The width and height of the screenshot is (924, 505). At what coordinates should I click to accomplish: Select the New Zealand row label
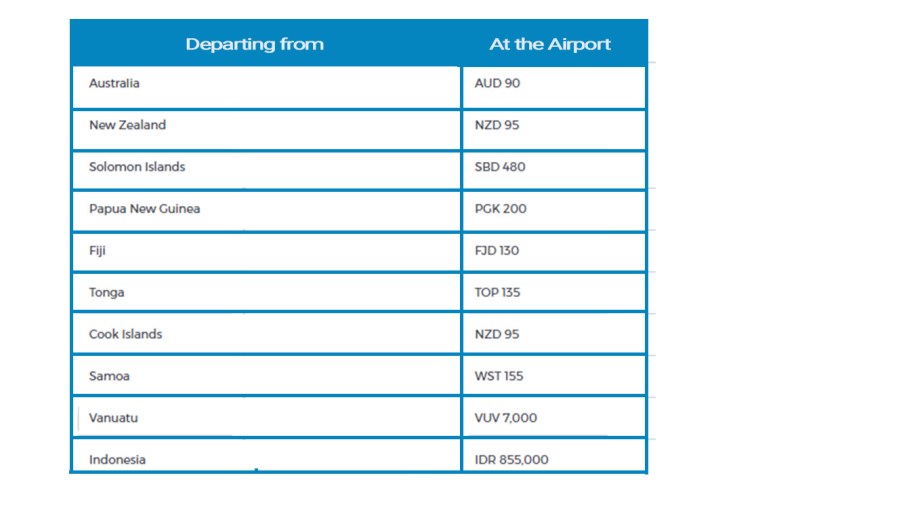tap(127, 125)
